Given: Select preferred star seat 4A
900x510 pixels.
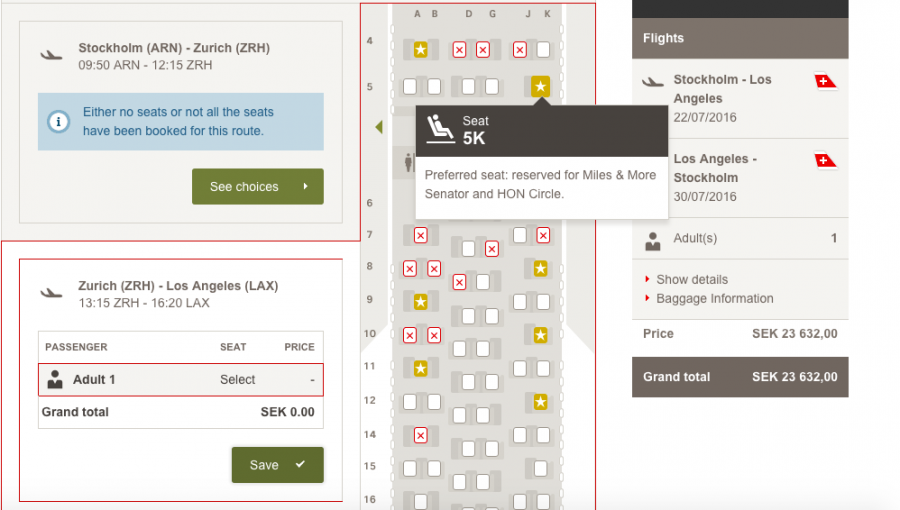Looking at the screenshot, I should point(420,49).
